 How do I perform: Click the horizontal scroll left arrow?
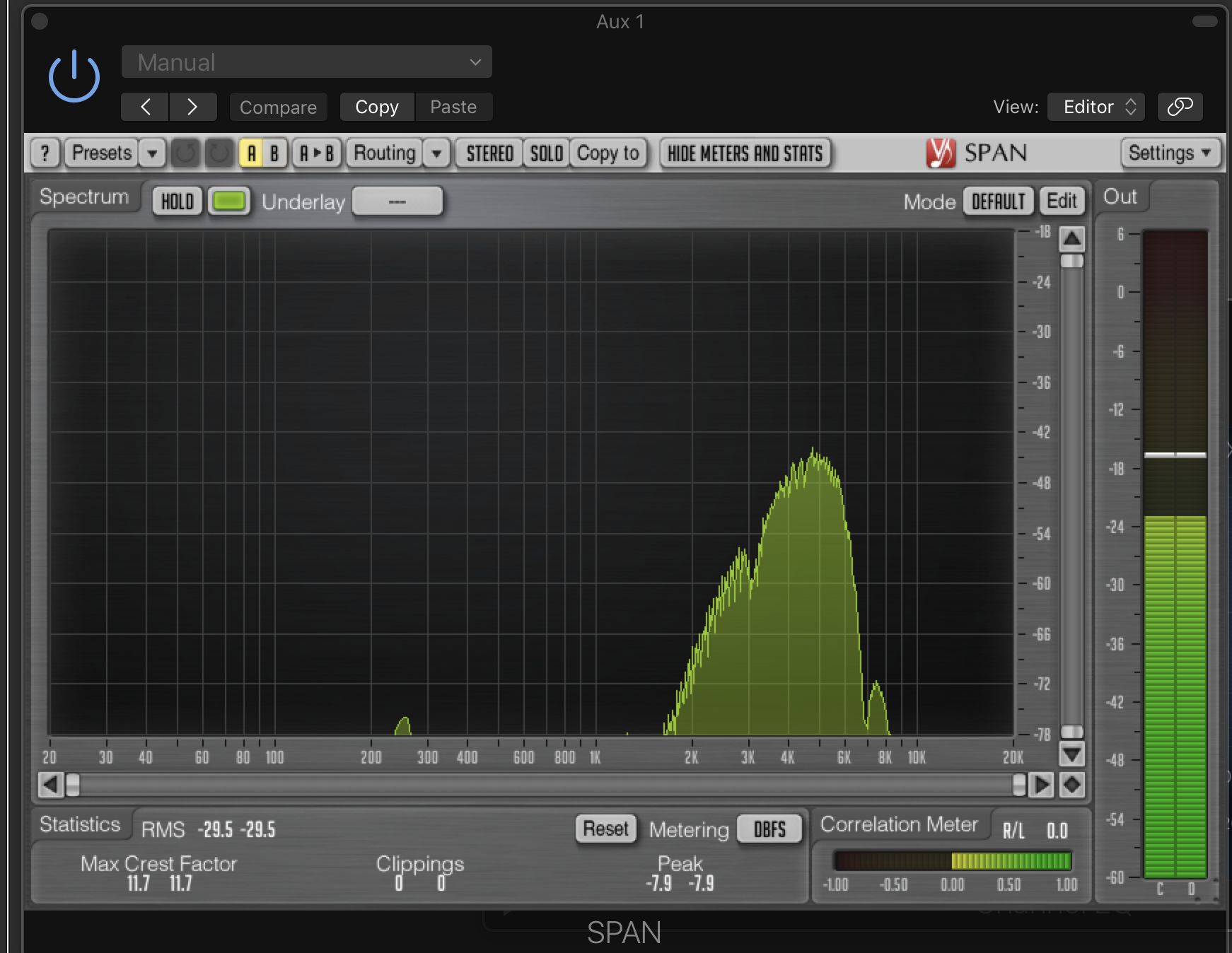click(x=50, y=785)
